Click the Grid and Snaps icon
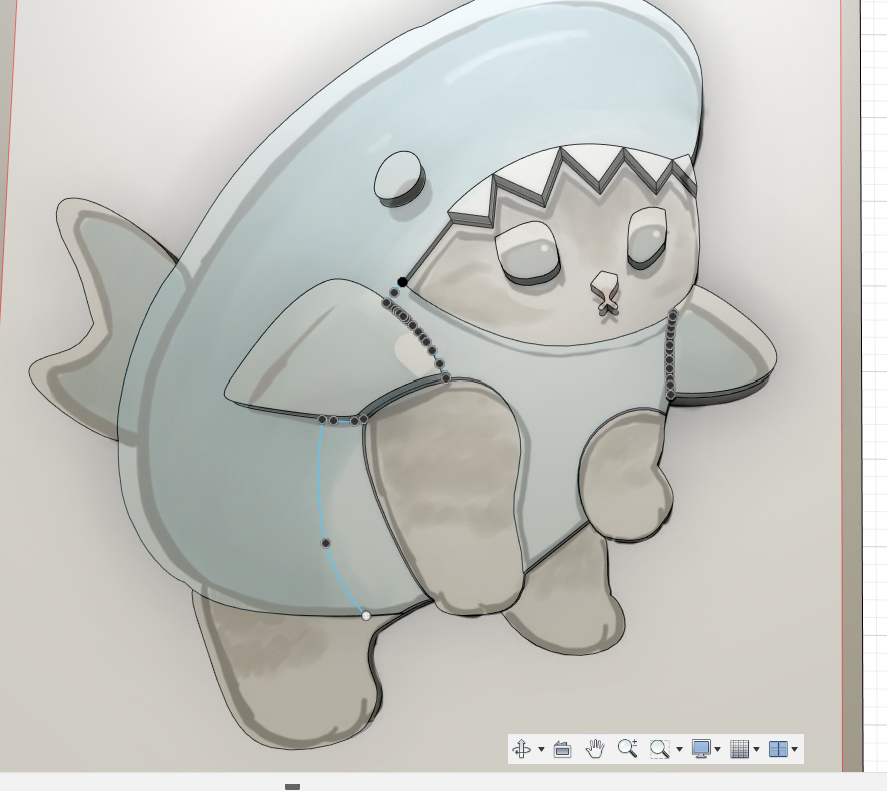The image size is (887, 791). 739,749
